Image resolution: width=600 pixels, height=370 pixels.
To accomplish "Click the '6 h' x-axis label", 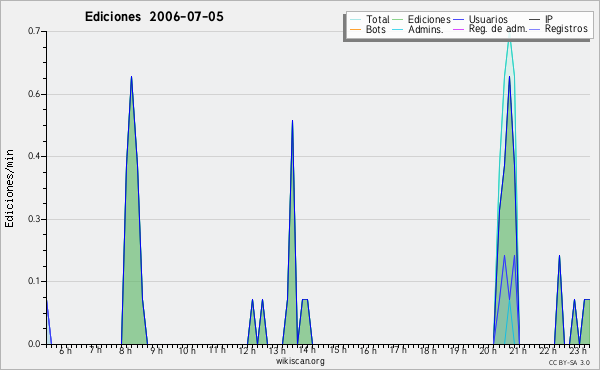I will point(65,351).
